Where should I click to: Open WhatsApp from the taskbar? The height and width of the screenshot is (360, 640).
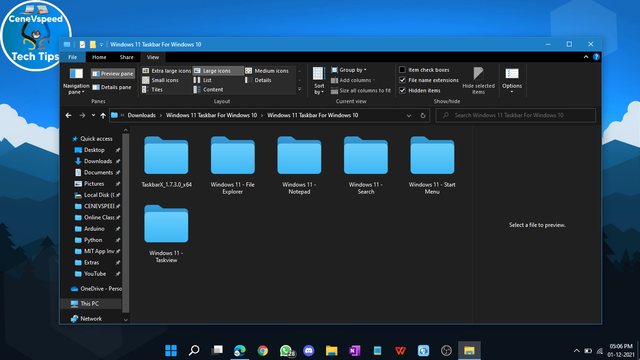(x=286, y=350)
